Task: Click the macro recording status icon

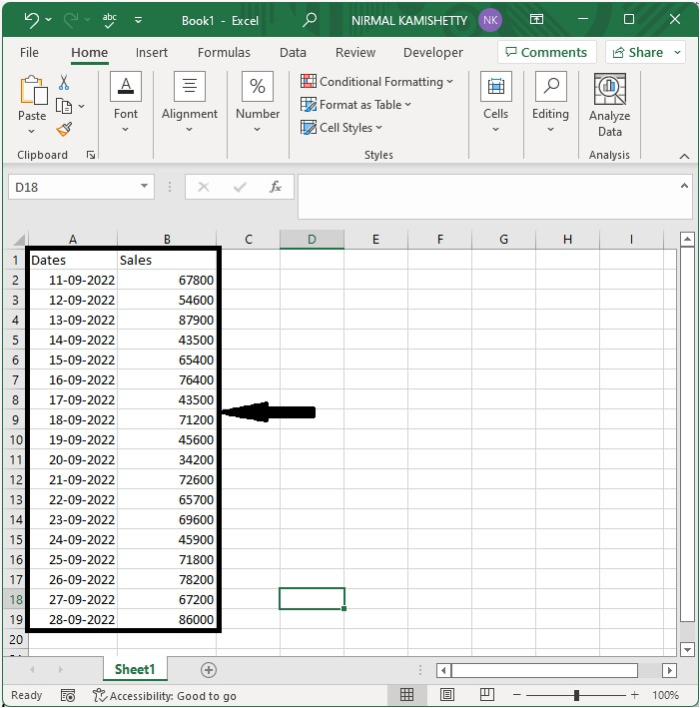Action: click(68, 696)
